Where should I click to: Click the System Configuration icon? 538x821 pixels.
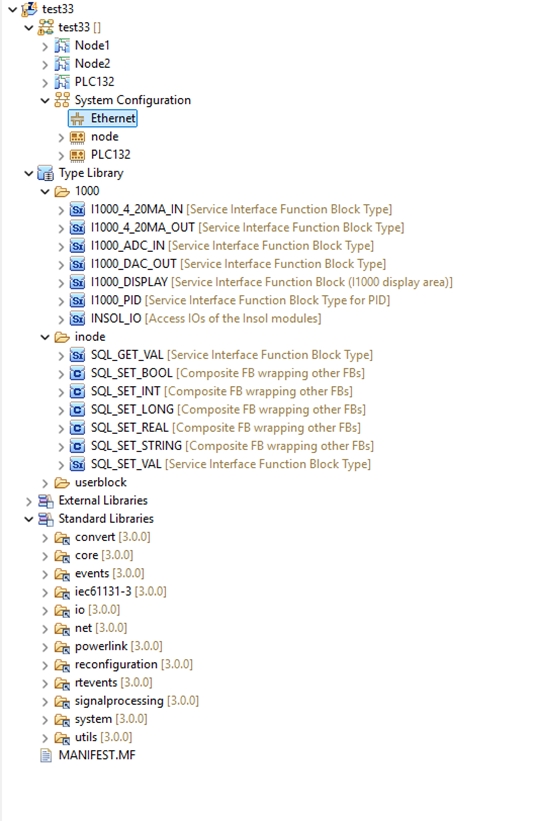(62, 101)
